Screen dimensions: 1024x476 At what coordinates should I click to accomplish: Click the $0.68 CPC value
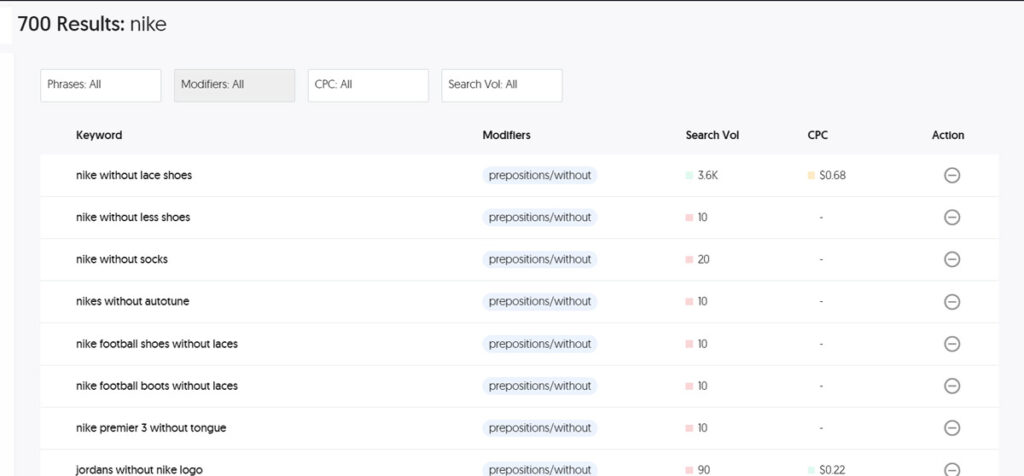832,175
